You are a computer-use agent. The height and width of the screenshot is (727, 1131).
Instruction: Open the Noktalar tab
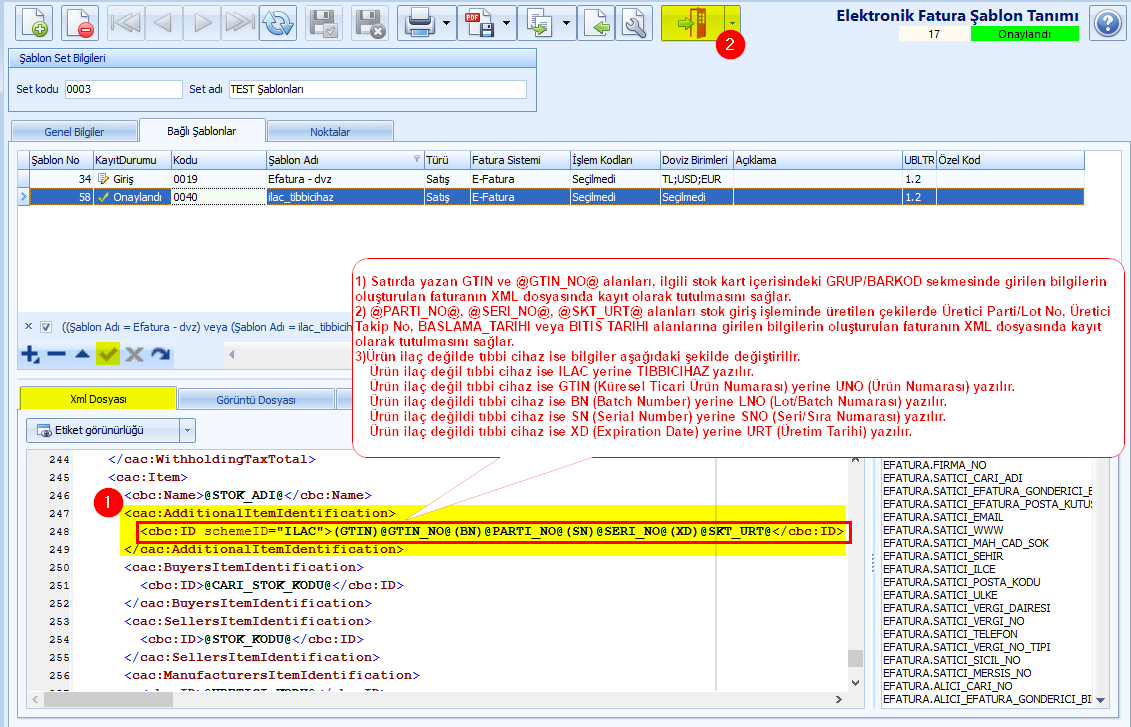pyautogui.click(x=330, y=131)
